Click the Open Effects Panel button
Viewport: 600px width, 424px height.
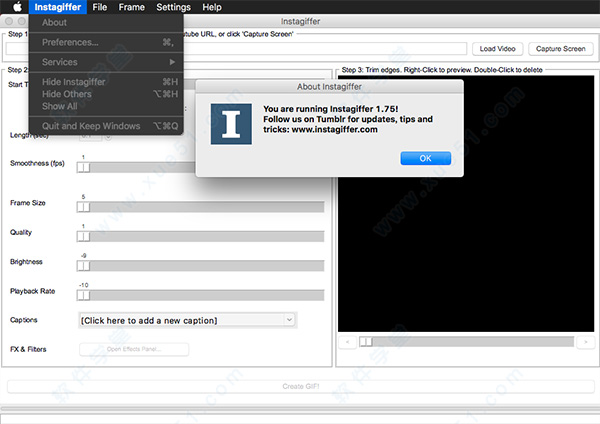134,349
